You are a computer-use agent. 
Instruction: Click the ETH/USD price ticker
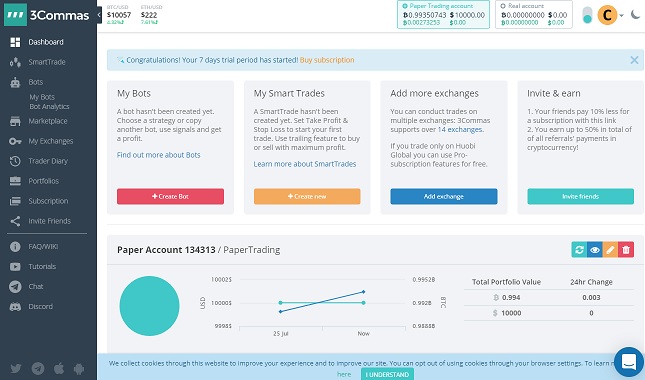point(151,15)
